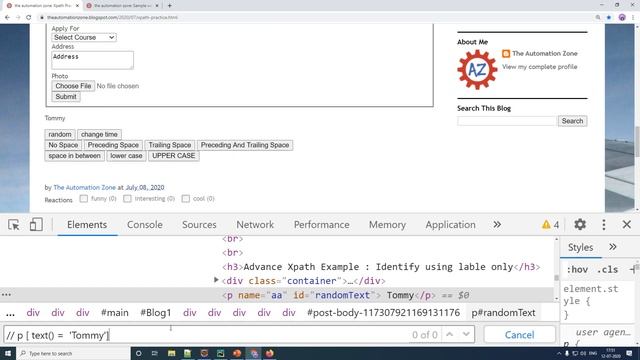
Task: Click the Preceding And Trailing Space button
Action: 245,145
